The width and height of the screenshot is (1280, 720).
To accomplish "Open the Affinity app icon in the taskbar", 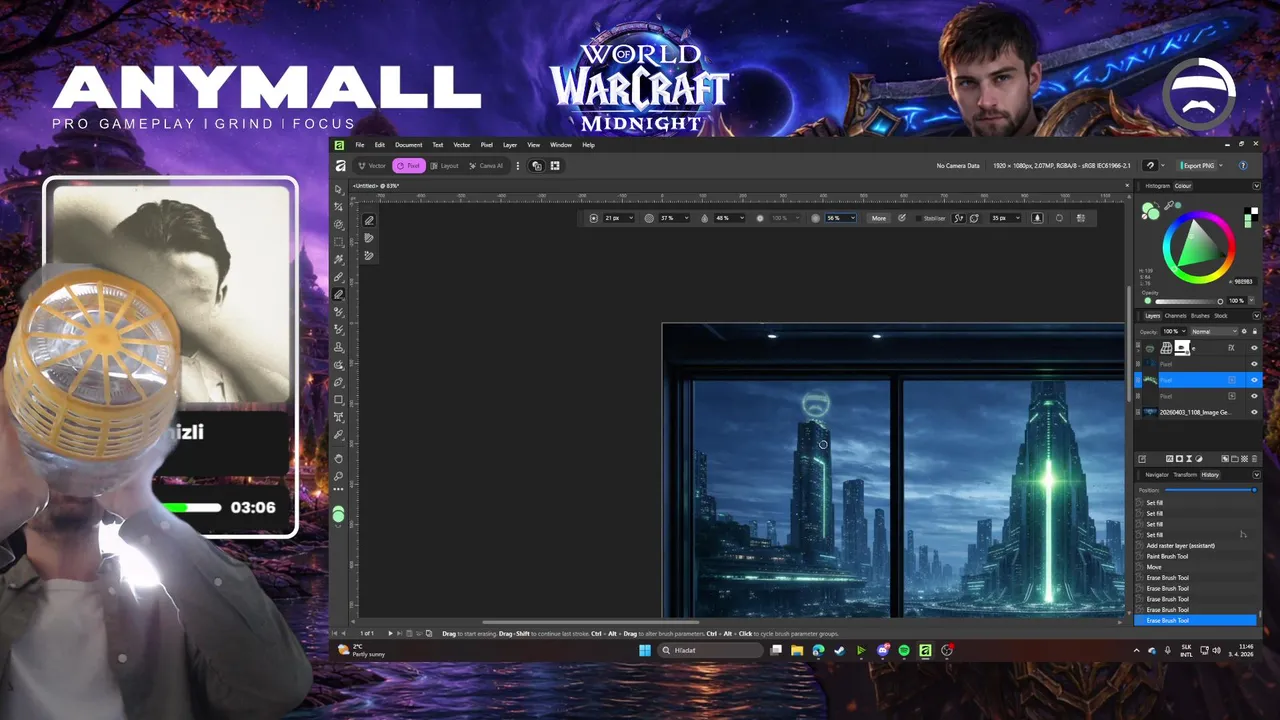I will (925, 650).
